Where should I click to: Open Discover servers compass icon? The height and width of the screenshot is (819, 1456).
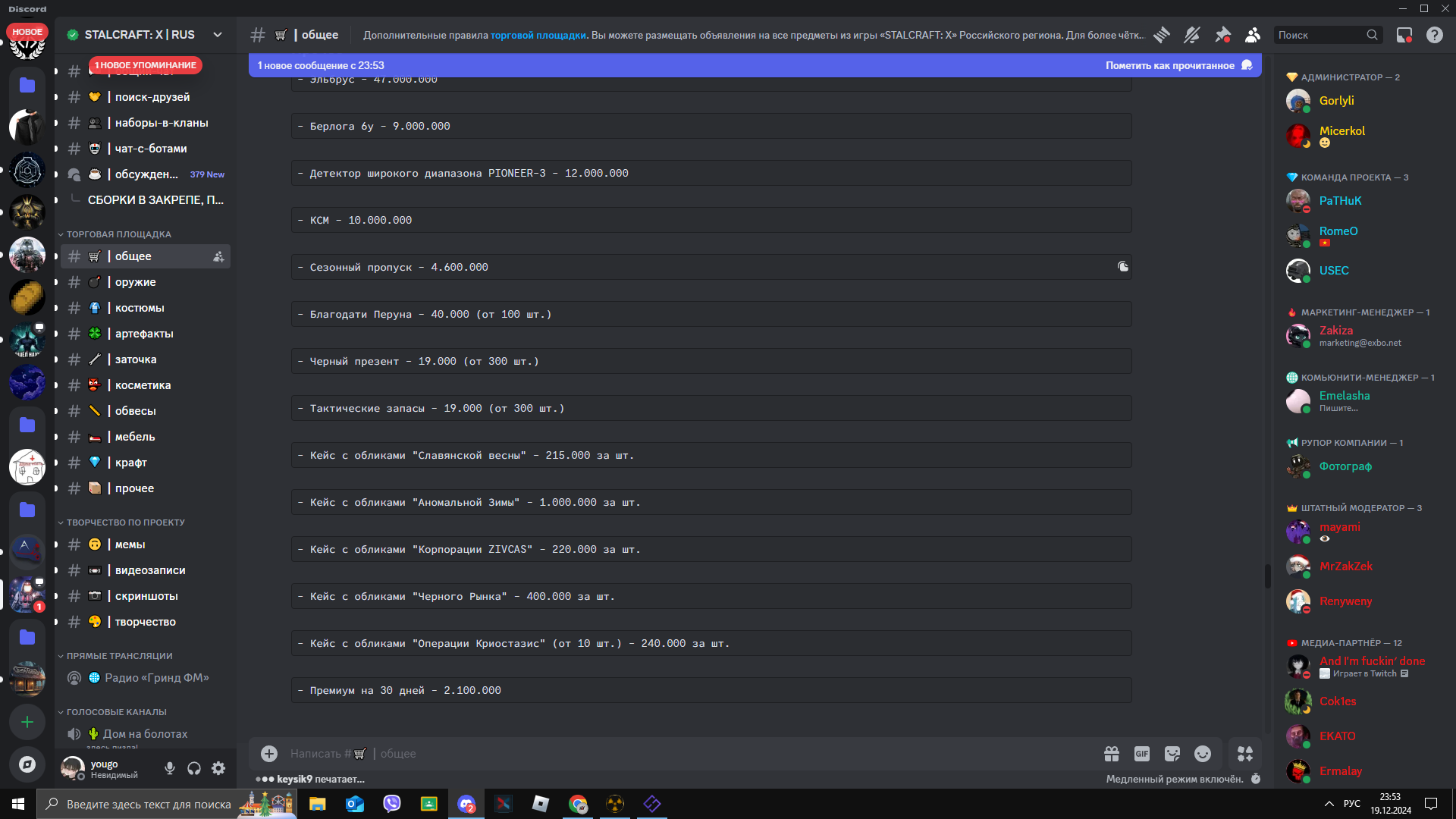coord(27,764)
